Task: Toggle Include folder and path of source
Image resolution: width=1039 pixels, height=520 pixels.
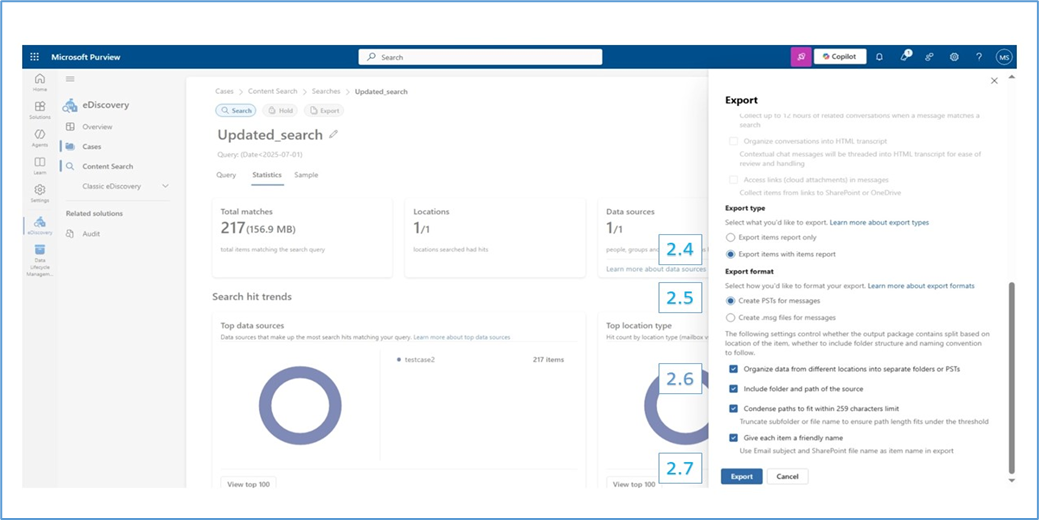Action: 734,389
